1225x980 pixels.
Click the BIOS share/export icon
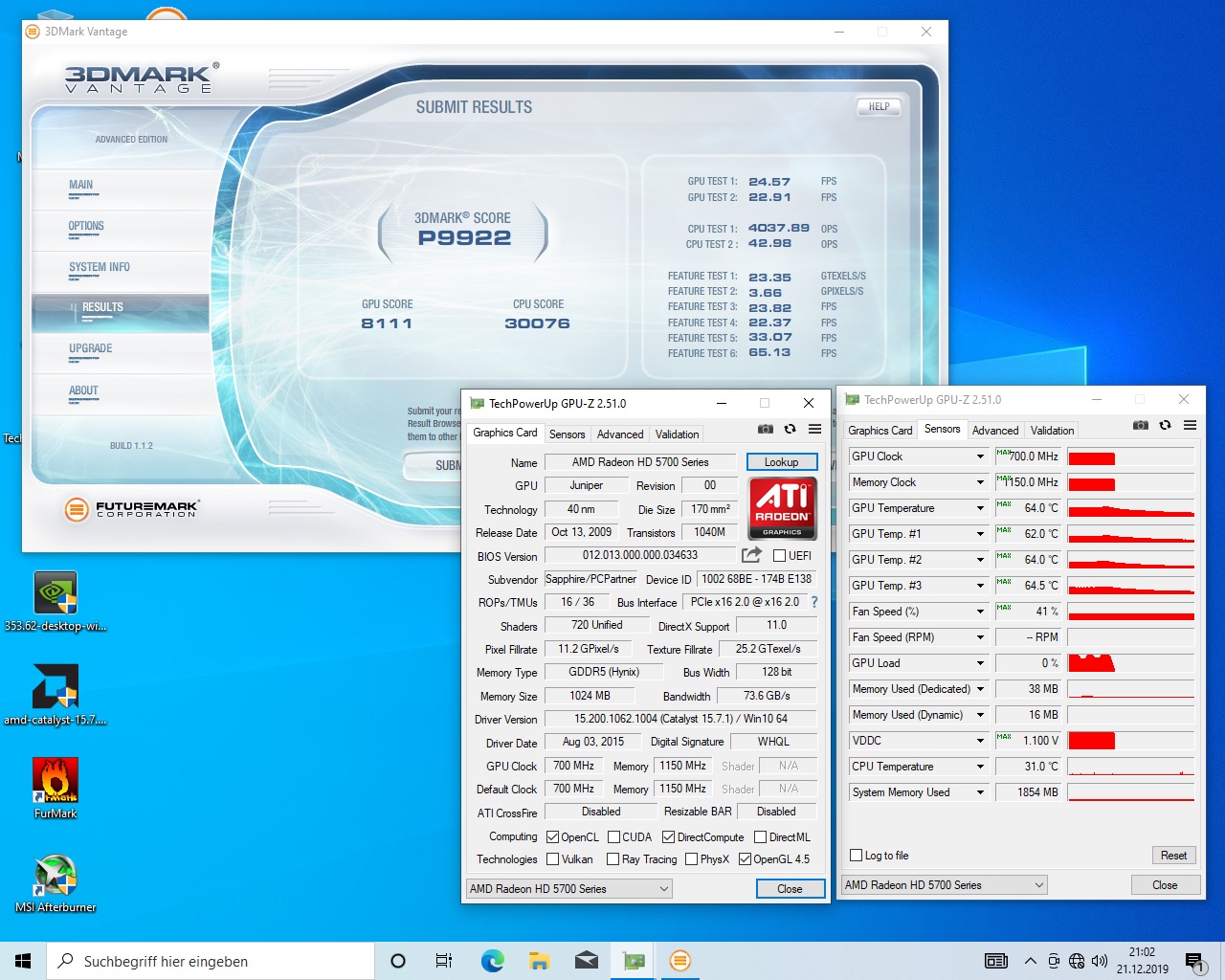pos(751,555)
